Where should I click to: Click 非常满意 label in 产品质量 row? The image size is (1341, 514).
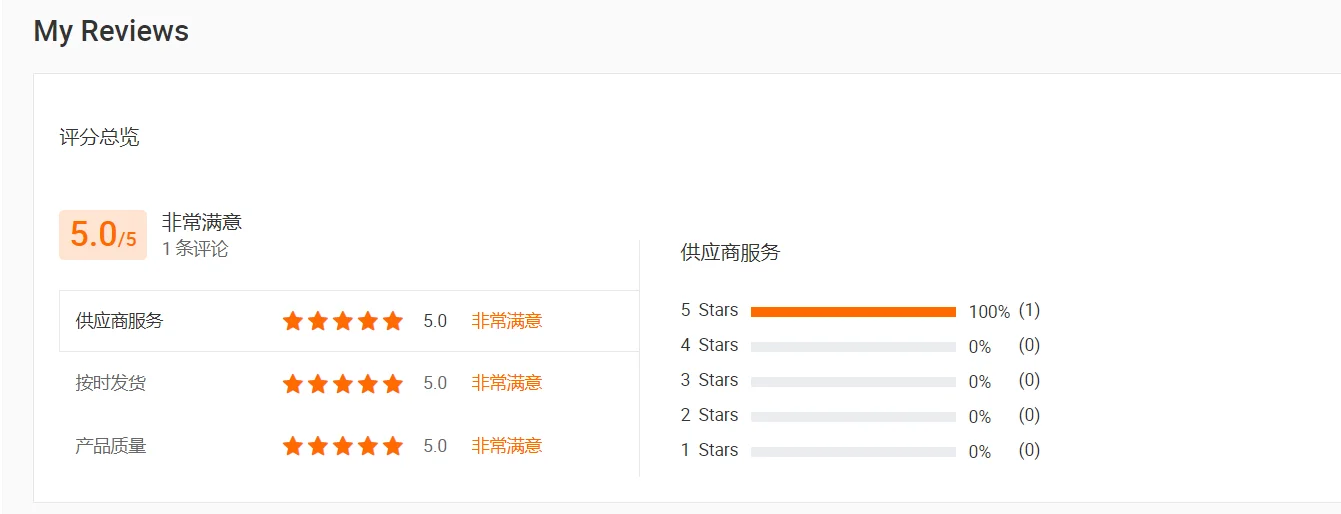[507, 446]
